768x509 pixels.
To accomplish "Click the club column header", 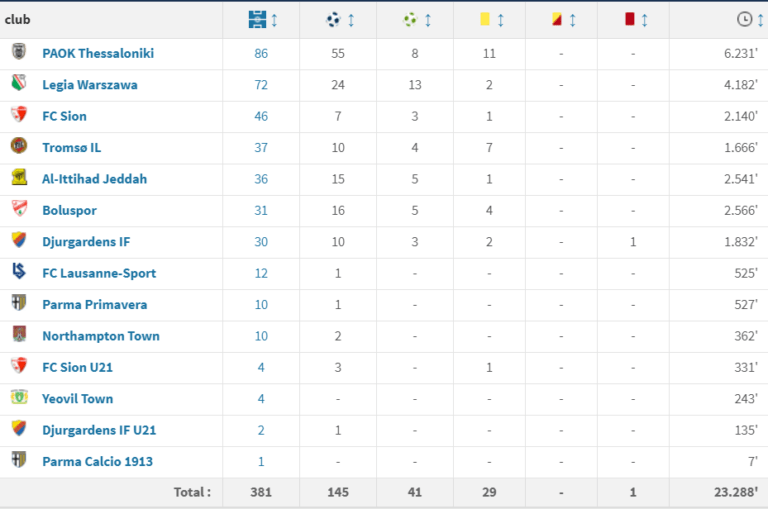I will pos(17,20).
